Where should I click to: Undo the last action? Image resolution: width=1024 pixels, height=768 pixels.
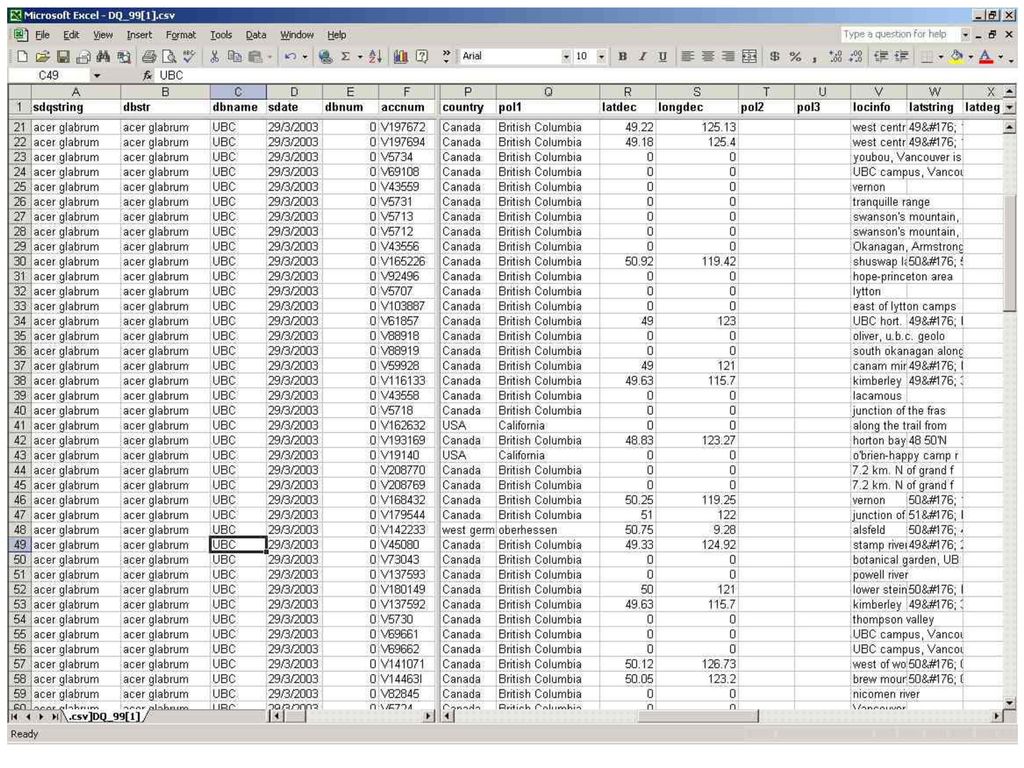[290, 57]
